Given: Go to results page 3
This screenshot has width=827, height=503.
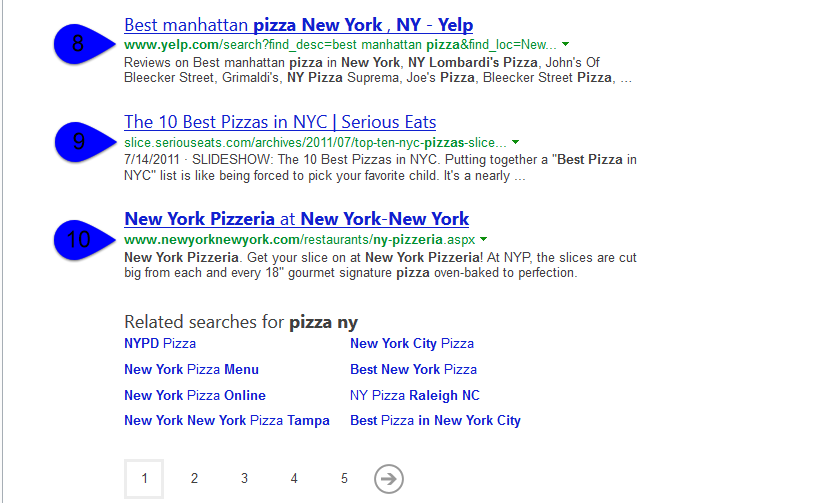Looking at the screenshot, I should tap(244, 479).
